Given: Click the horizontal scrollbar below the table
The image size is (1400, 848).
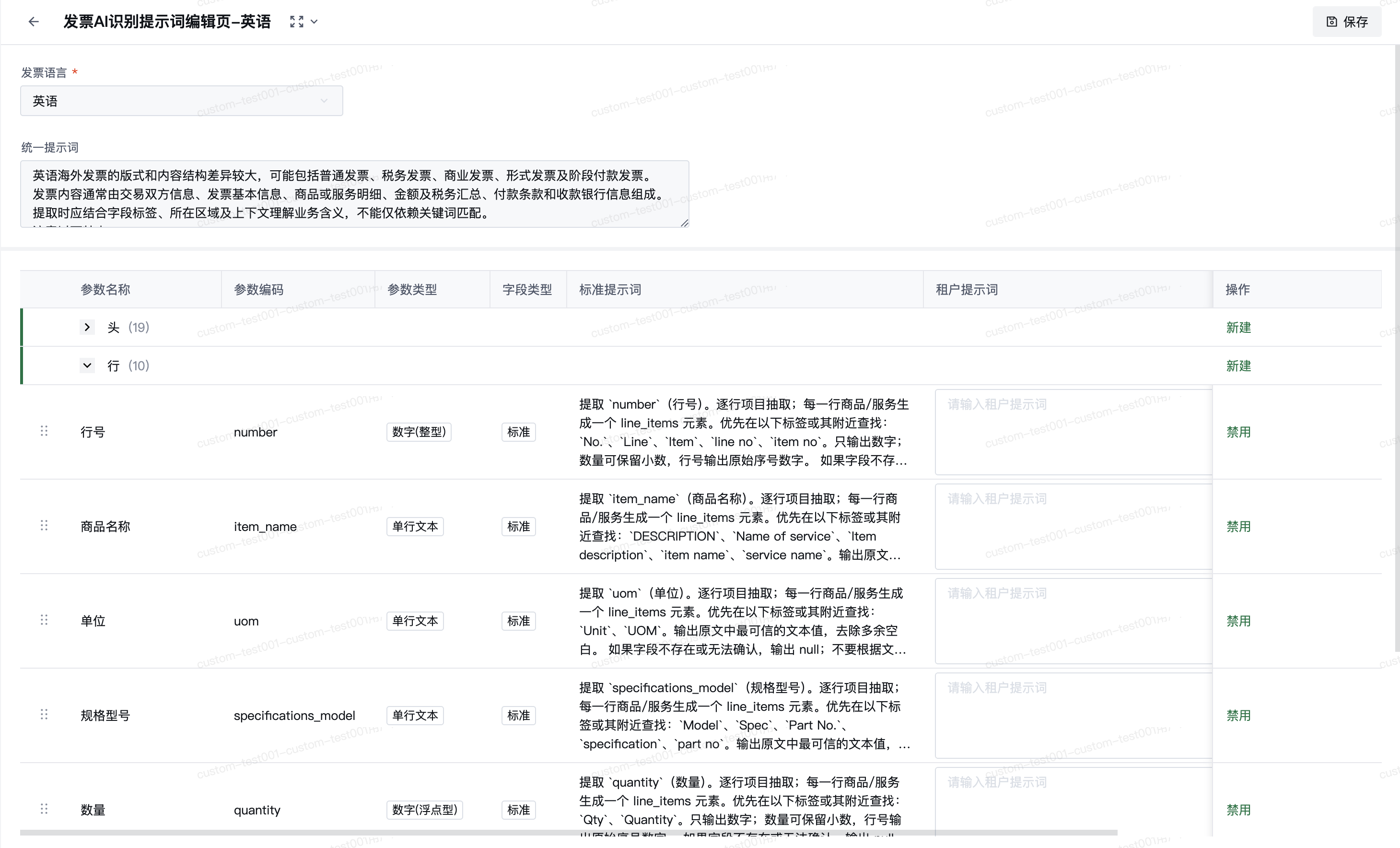Looking at the screenshot, I should point(568,833).
